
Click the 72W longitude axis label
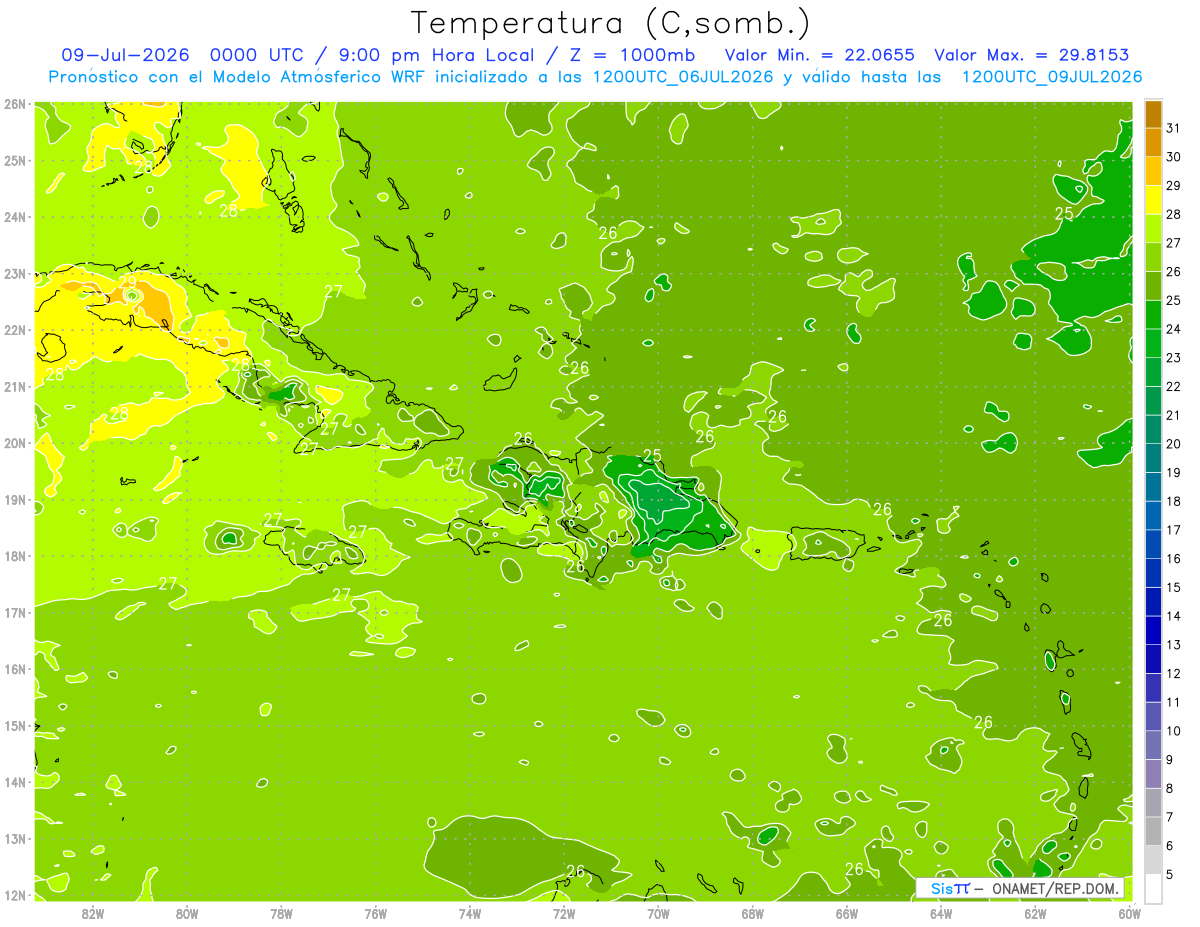pyautogui.click(x=564, y=914)
